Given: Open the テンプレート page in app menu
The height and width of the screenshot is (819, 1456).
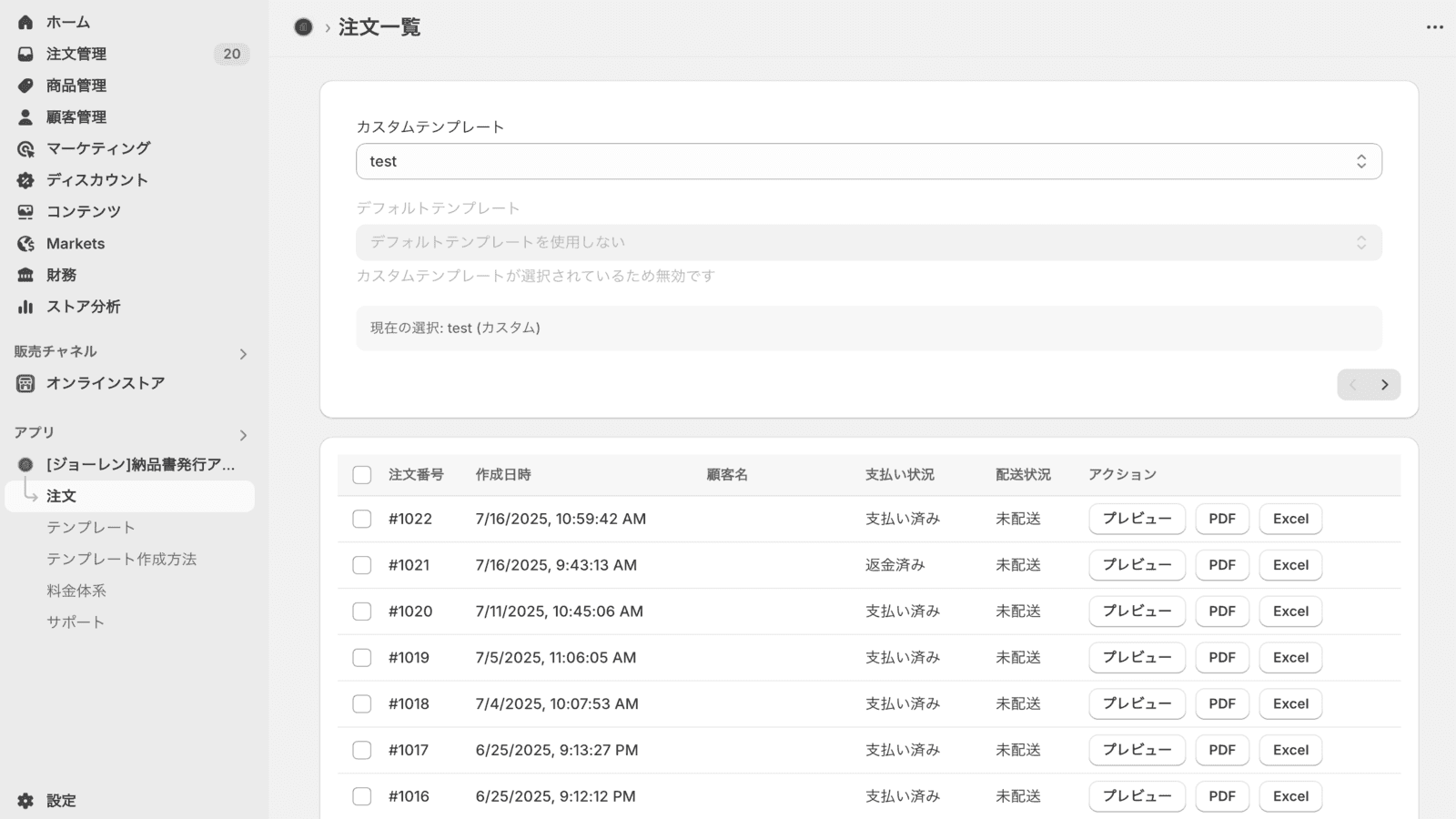Looking at the screenshot, I should [x=90, y=527].
